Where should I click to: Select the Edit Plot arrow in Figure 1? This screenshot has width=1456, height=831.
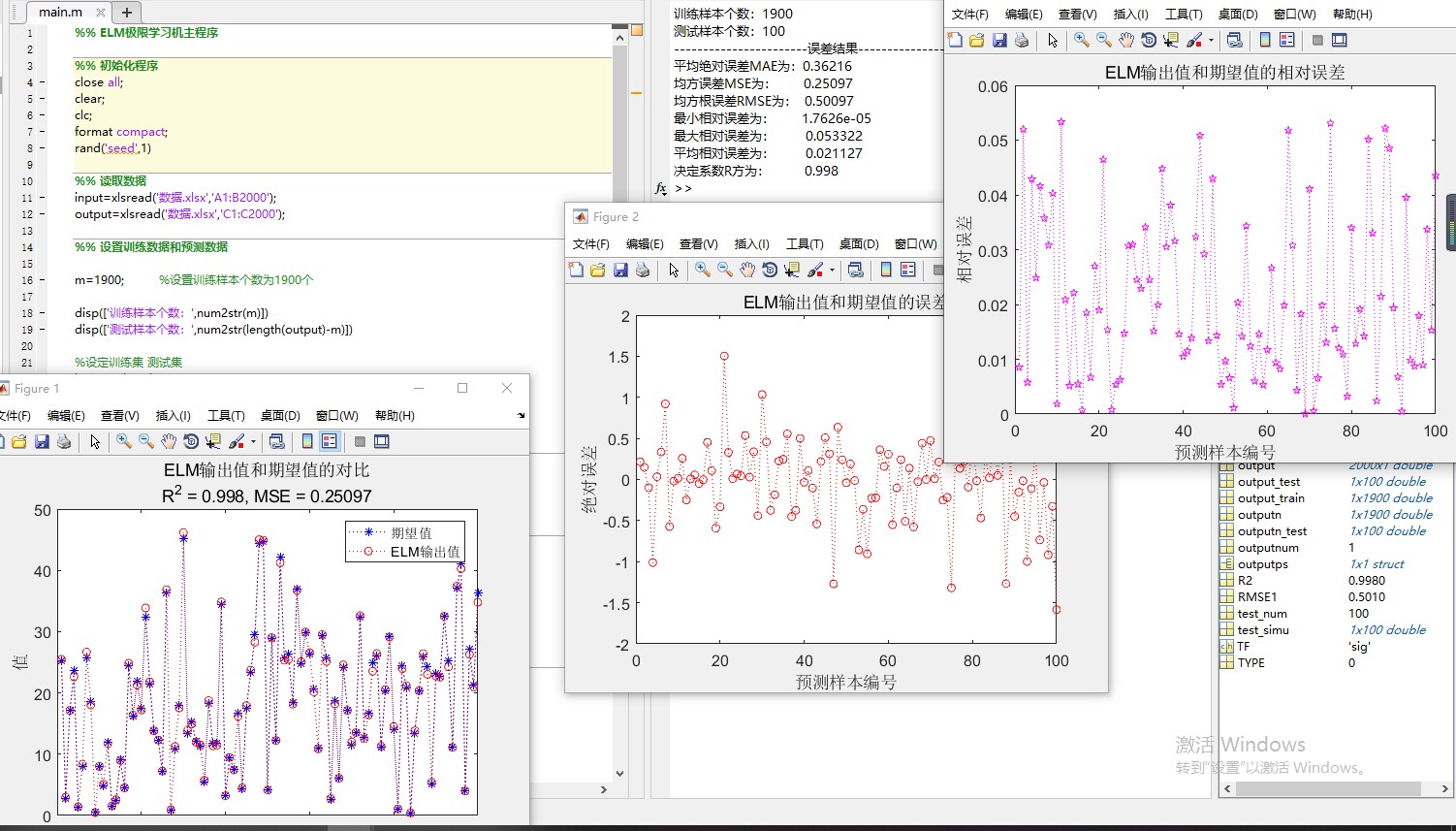tap(94, 441)
